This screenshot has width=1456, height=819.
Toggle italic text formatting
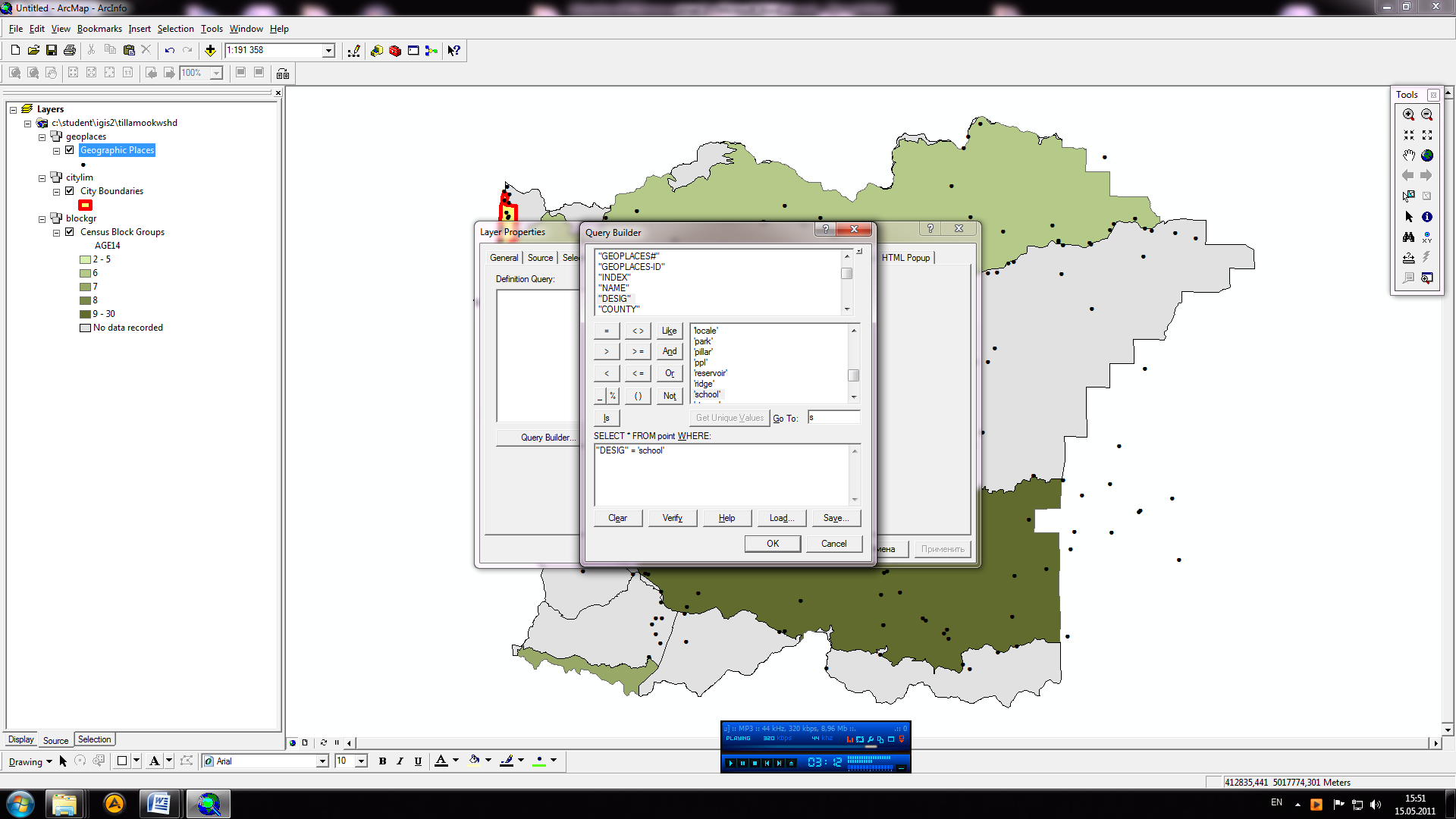pos(400,761)
